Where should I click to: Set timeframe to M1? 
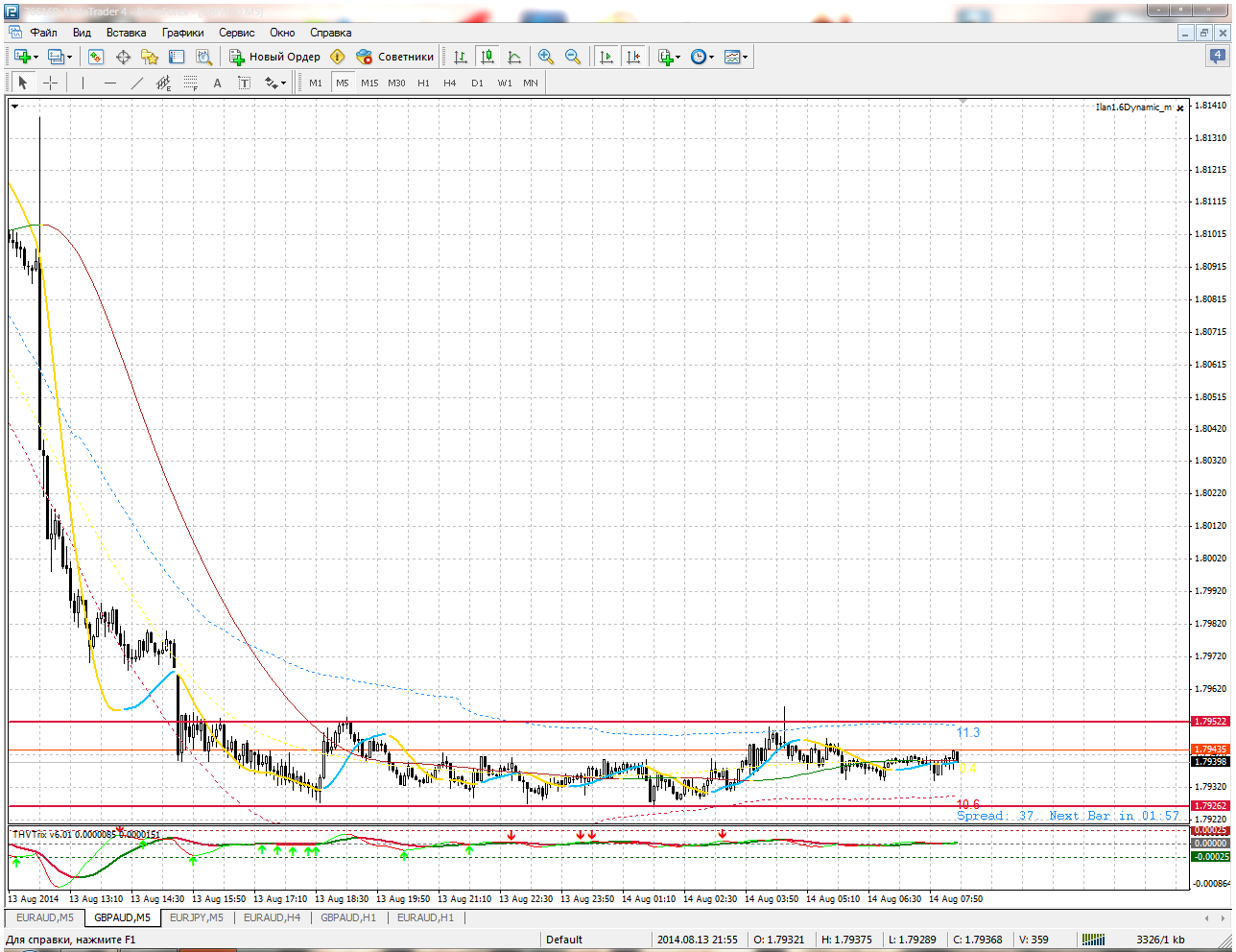[316, 83]
